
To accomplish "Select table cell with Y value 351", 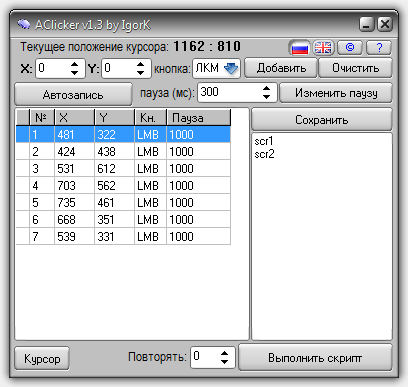I will tap(114, 220).
